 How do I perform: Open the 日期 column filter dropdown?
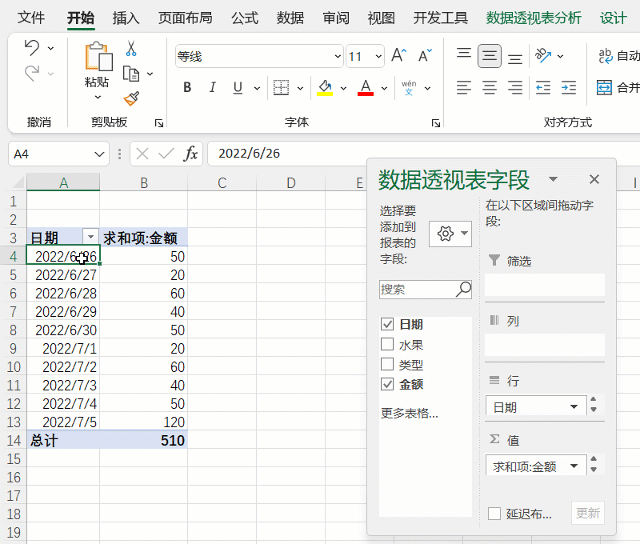(90, 238)
